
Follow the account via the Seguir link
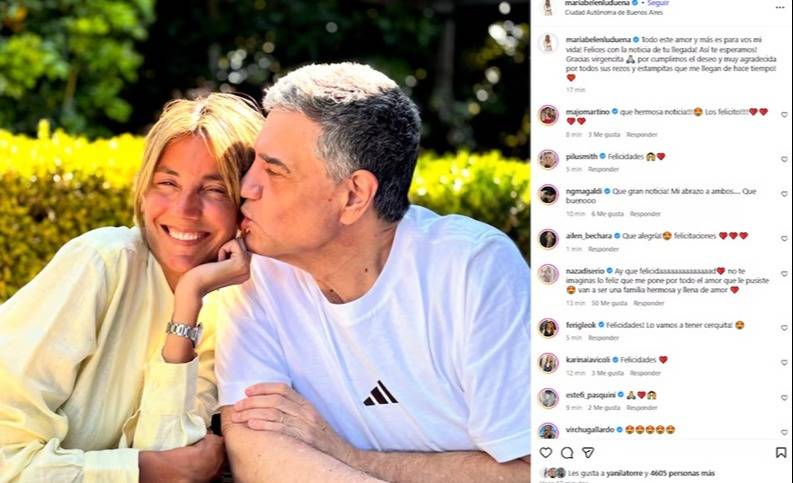[658, 3]
